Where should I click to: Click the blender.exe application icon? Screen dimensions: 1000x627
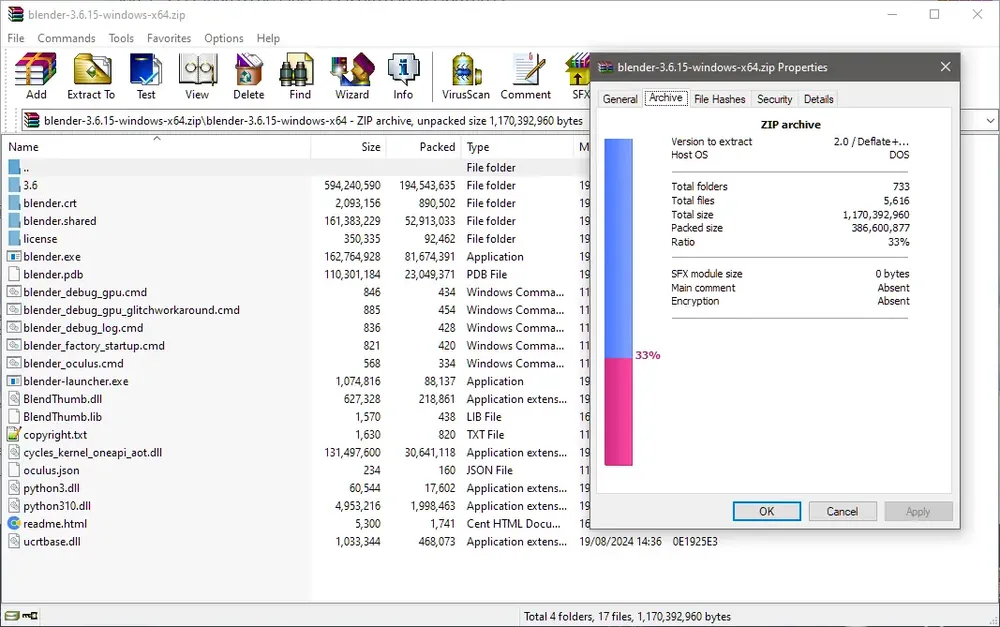(14, 256)
